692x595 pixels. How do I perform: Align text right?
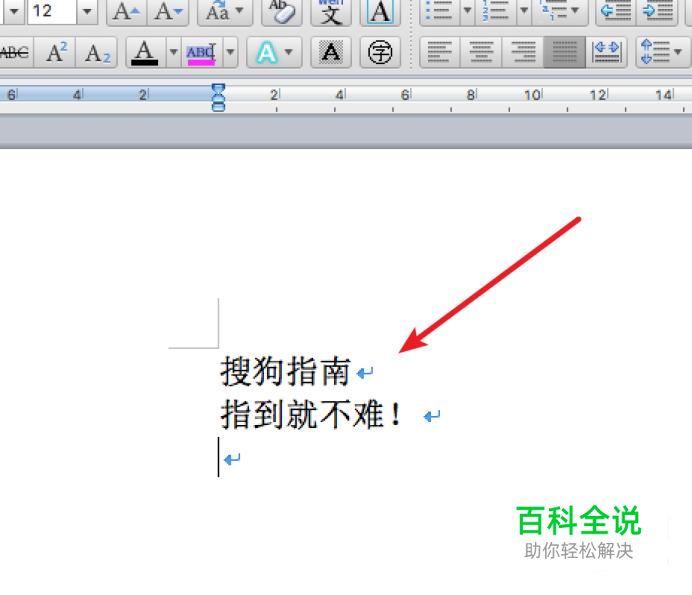(523, 52)
